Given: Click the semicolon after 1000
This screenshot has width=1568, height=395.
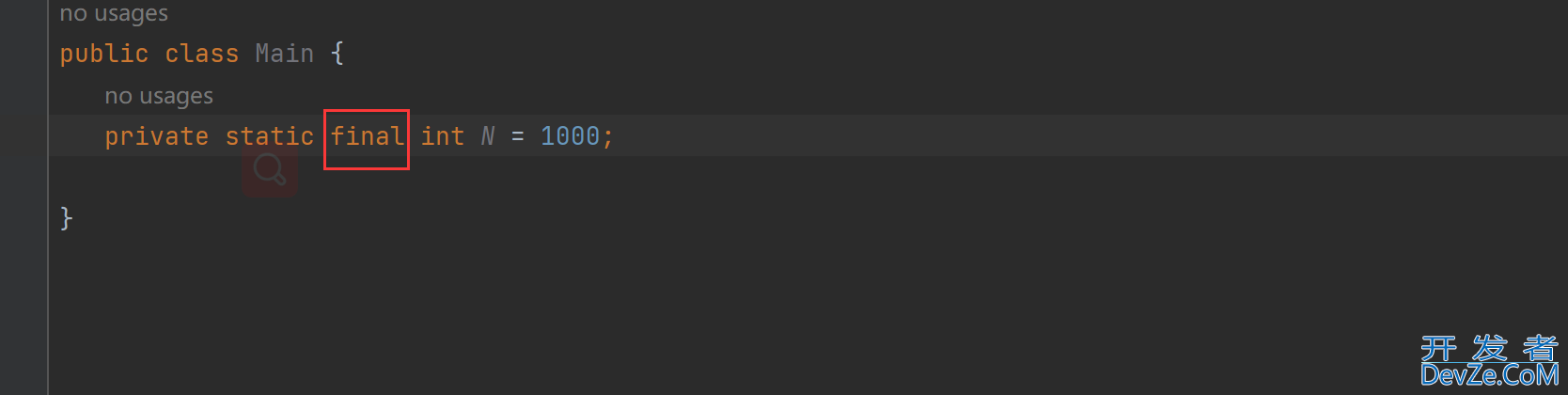Looking at the screenshot, I should [608, 138].
